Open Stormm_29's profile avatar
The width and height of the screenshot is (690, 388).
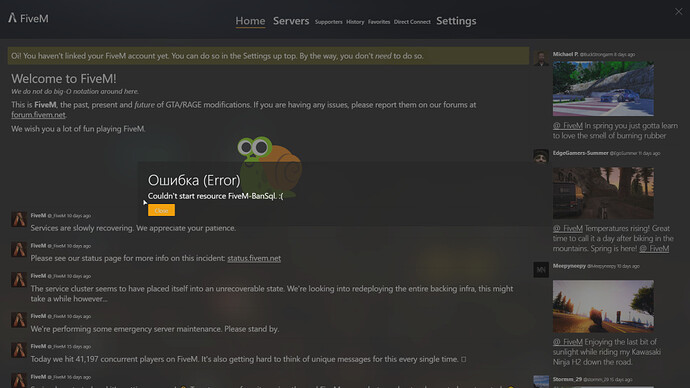coord(541,381)
